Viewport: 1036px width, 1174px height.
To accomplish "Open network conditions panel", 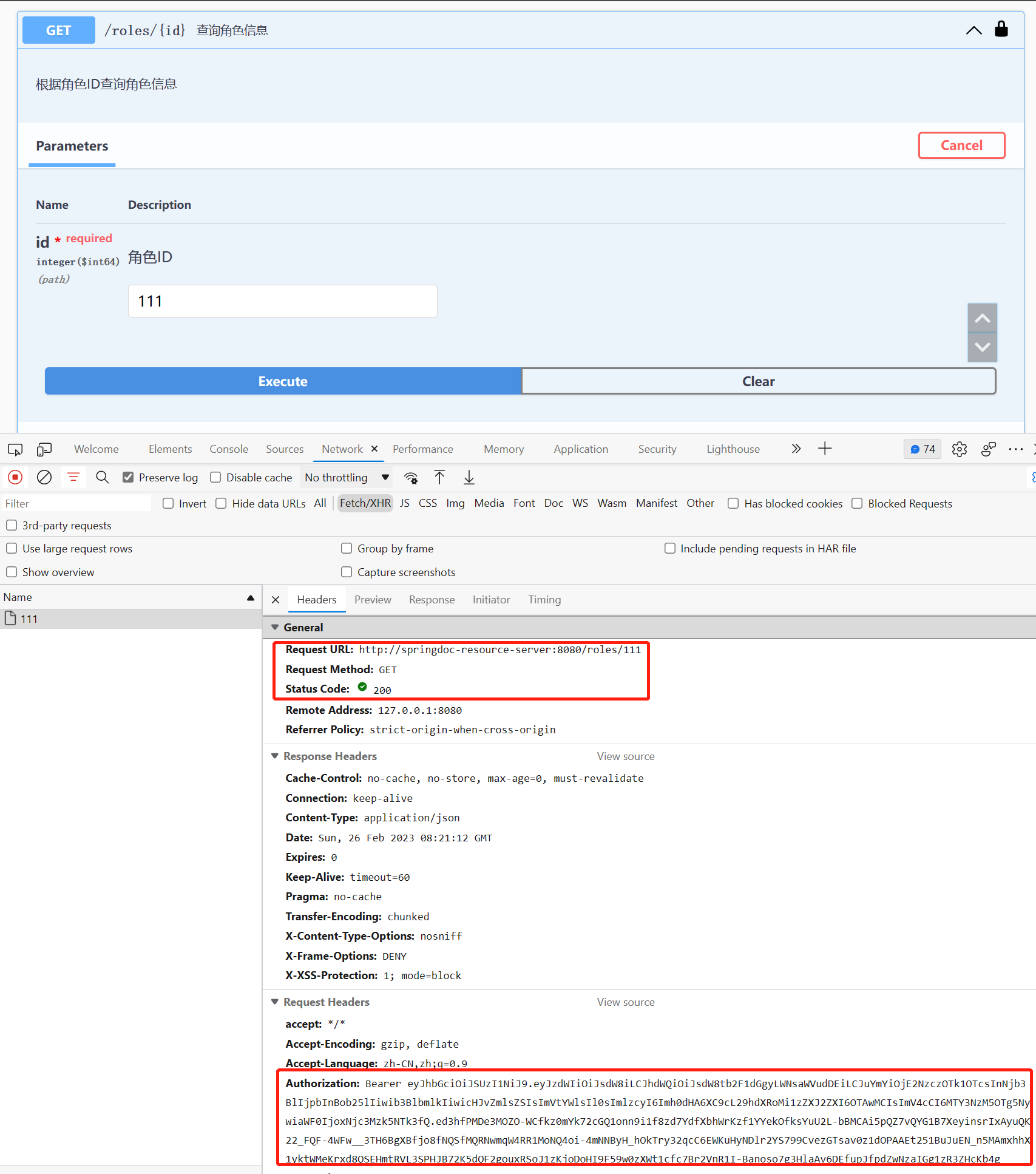I will [411, 477].
